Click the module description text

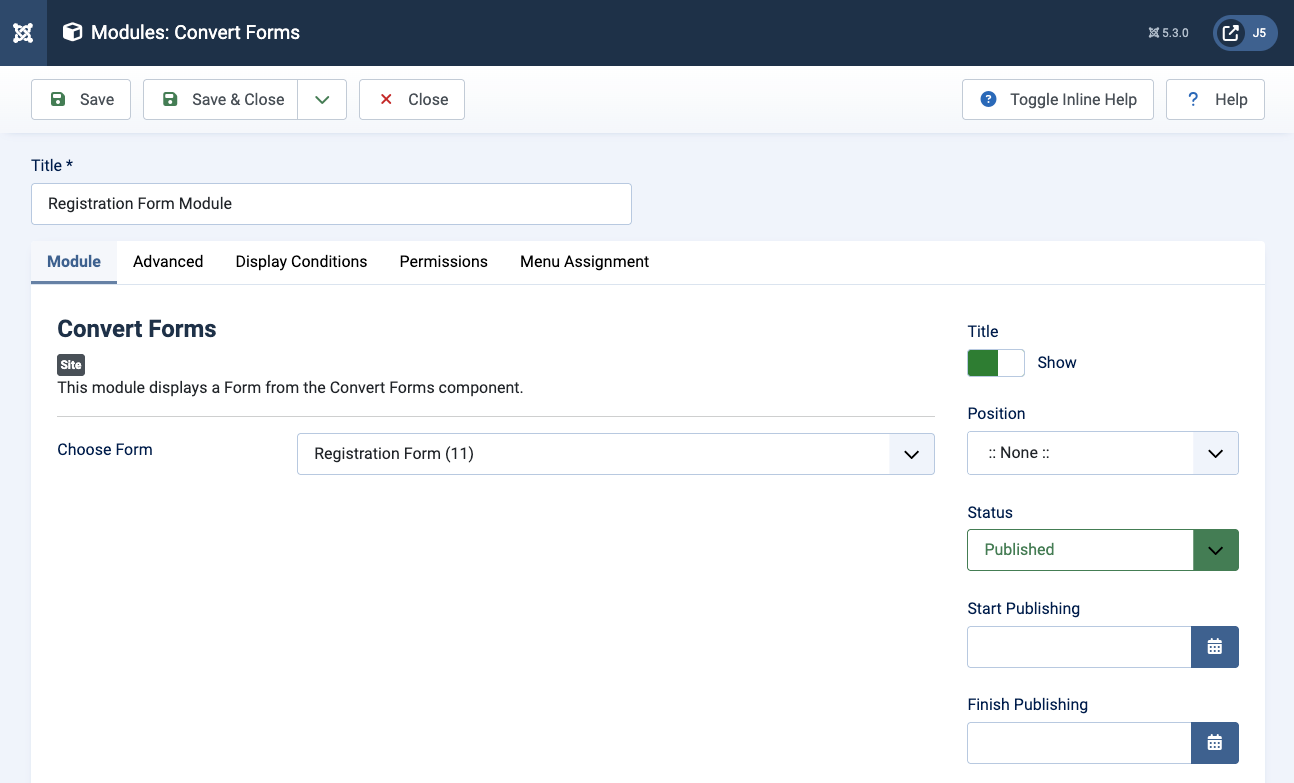(290, 388)
